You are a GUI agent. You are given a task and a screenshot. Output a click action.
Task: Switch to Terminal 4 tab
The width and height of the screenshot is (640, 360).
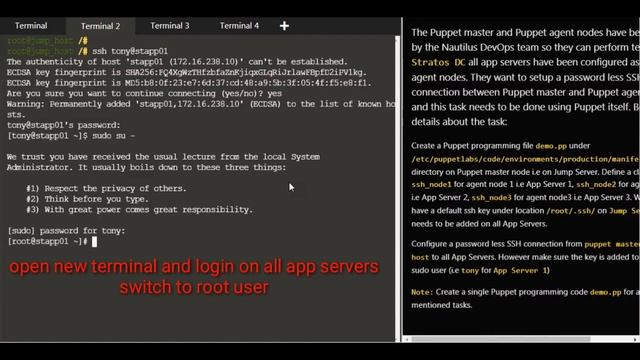click(239, 26)
